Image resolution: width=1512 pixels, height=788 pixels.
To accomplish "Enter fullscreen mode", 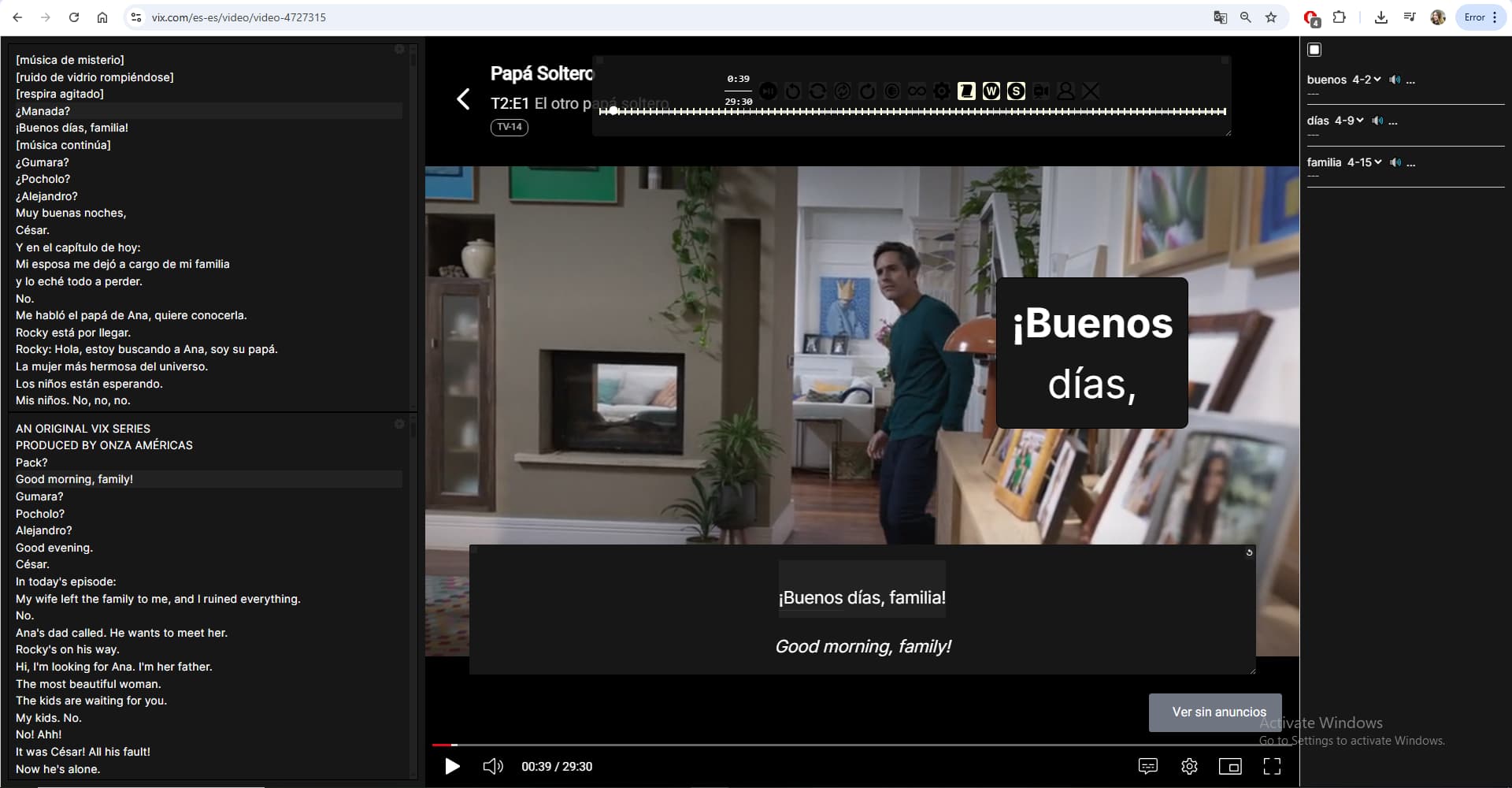I will (x=1271, y=766).
